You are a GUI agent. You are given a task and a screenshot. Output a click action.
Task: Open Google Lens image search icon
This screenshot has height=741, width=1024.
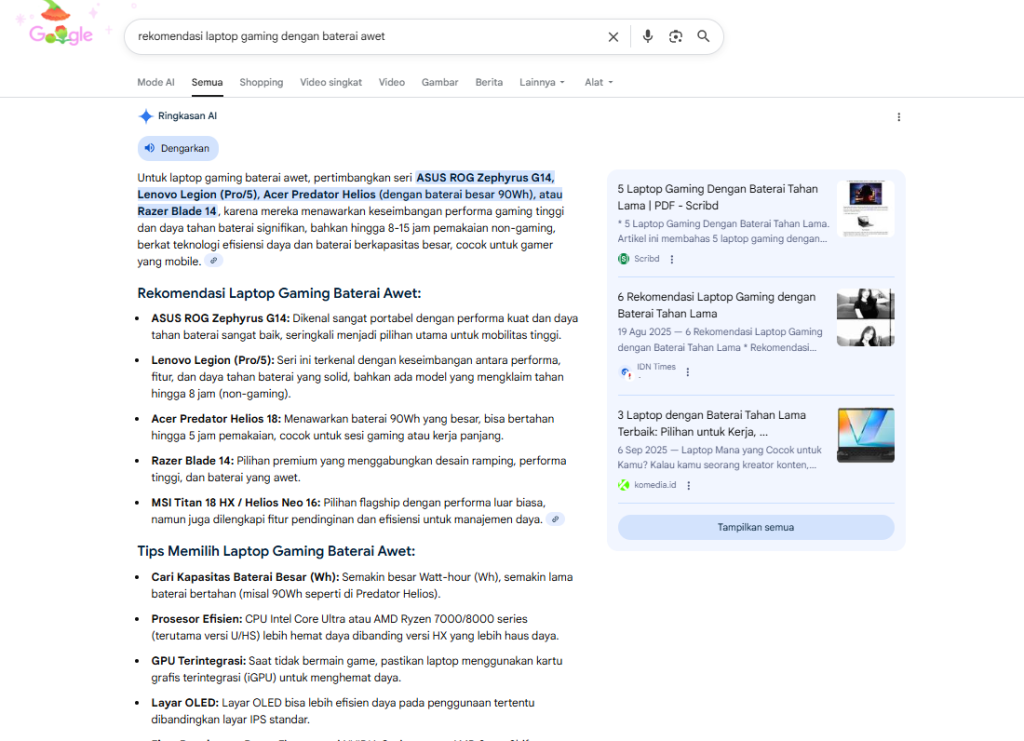point(675,37)
